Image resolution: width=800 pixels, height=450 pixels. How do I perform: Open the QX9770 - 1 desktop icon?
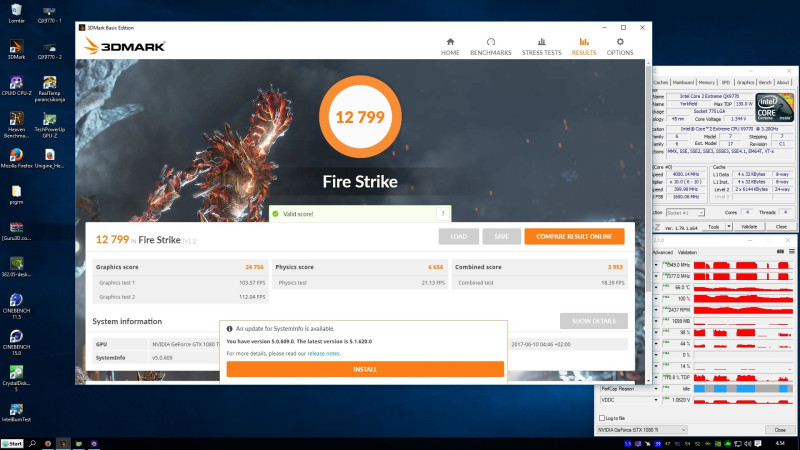(x=49, y=14)
